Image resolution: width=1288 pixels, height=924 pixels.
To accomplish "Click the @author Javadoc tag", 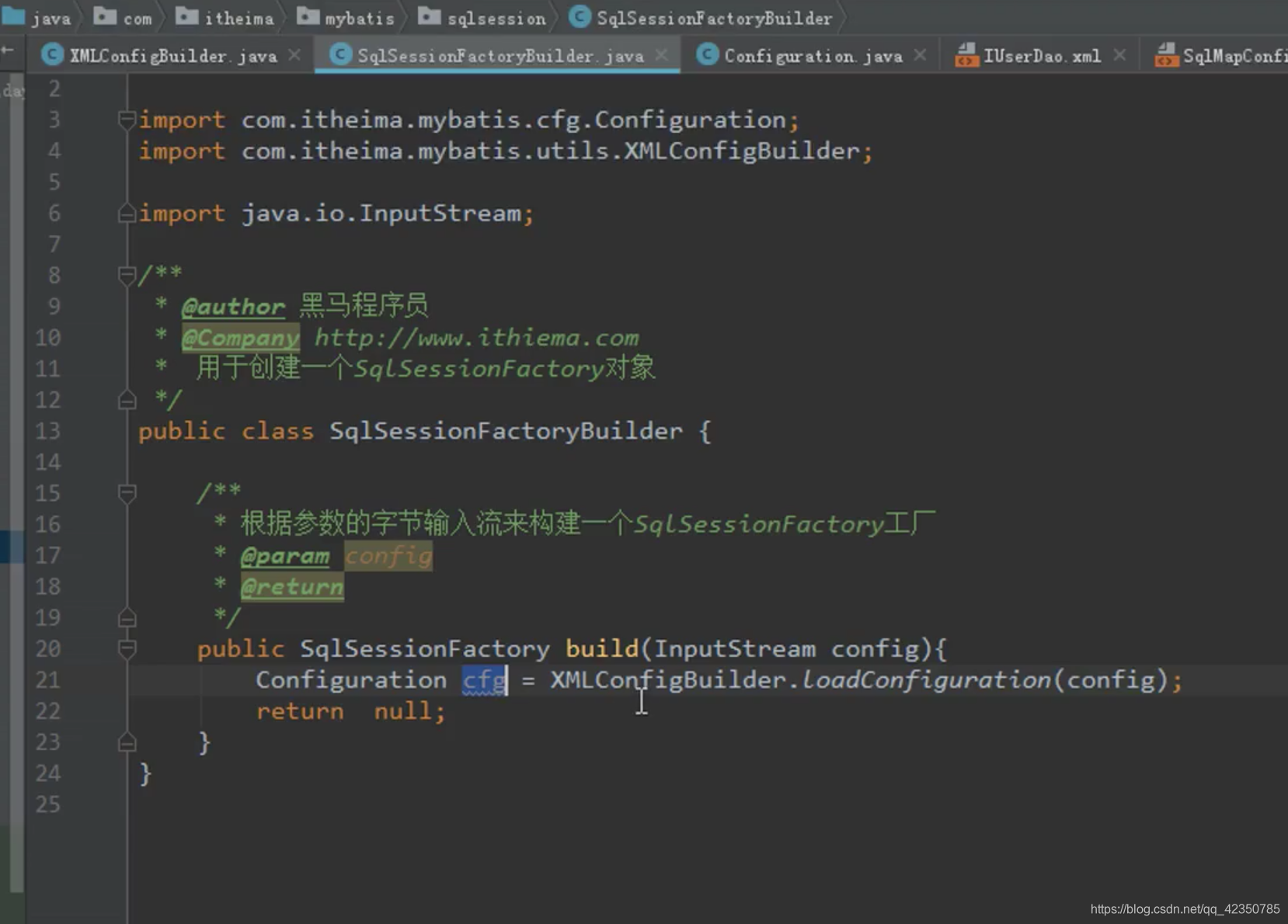I will [233, 307].
